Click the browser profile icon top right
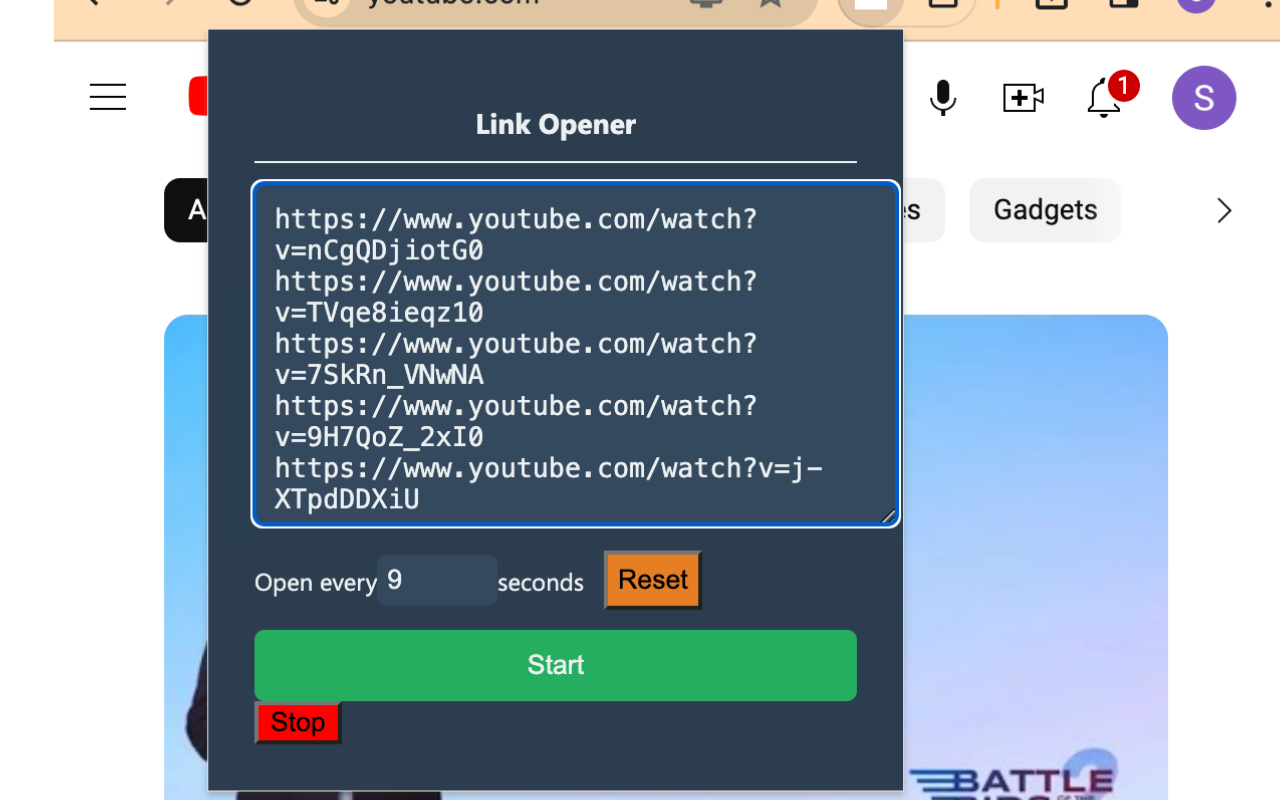The width and height of the screenshot is (1280, 800). [1195, 5]
